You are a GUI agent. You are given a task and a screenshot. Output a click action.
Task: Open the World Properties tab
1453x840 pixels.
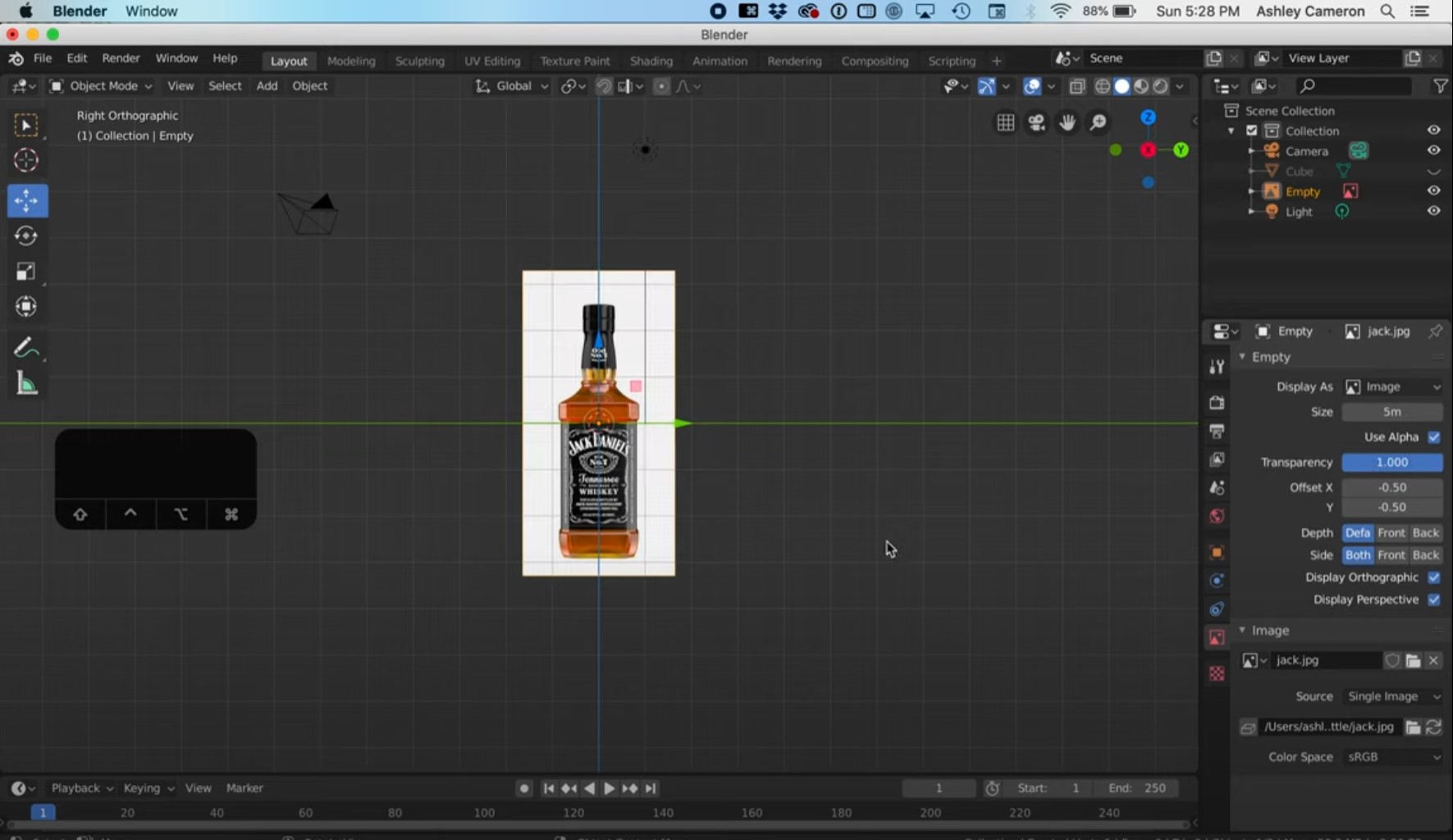(1217, 516)
